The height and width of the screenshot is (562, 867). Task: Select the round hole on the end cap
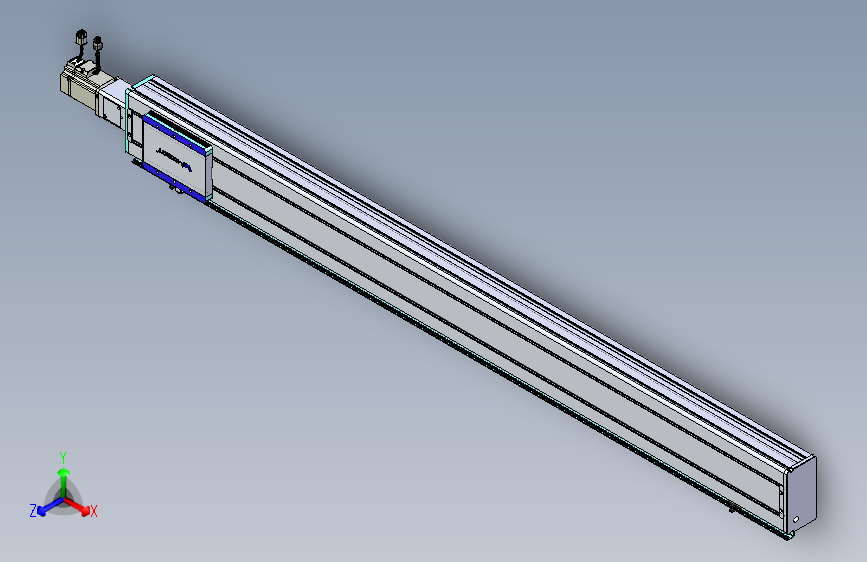pos(796,519)
